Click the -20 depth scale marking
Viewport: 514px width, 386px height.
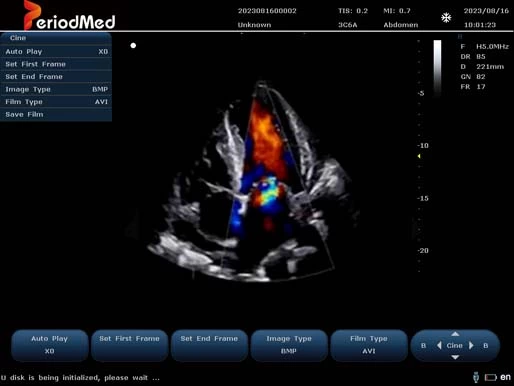pos(423,251)
